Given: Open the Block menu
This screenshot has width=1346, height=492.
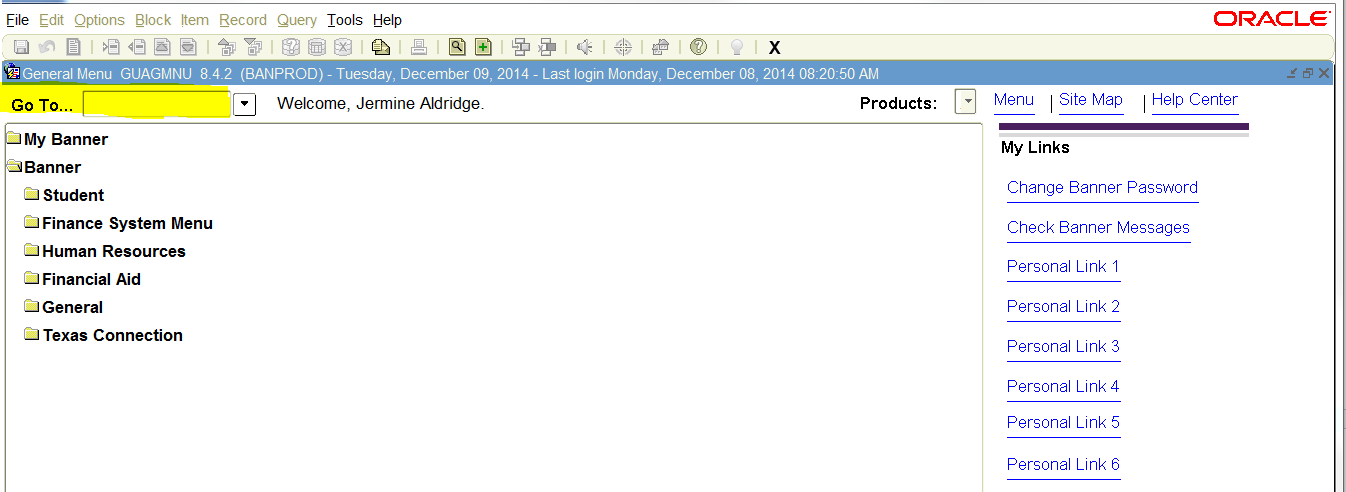Looking at the screenshot, I should [x=153, y=20].
